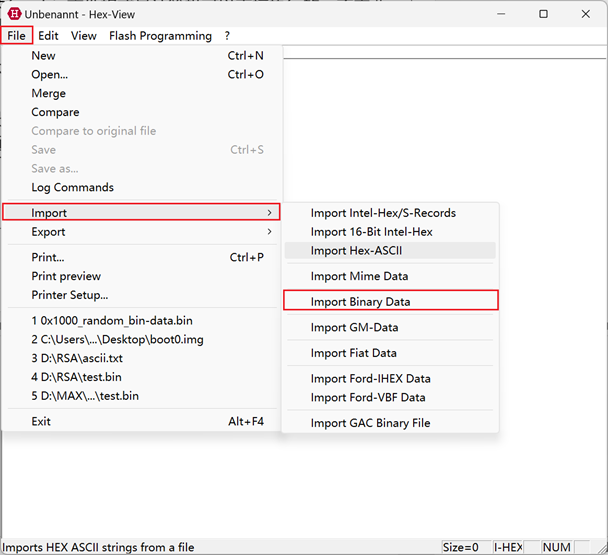Click New in the File menu
Image resolution: width=608 pixels, height=555 pixels.
43,56
